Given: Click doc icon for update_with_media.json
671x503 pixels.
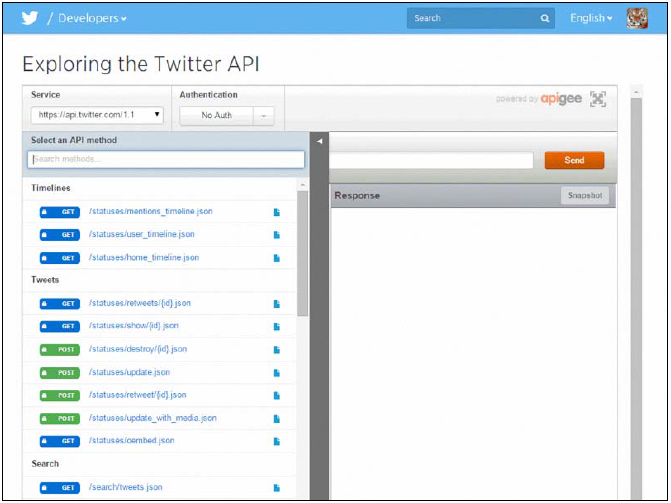Looking at the screenshot, I should pos(277,419).
